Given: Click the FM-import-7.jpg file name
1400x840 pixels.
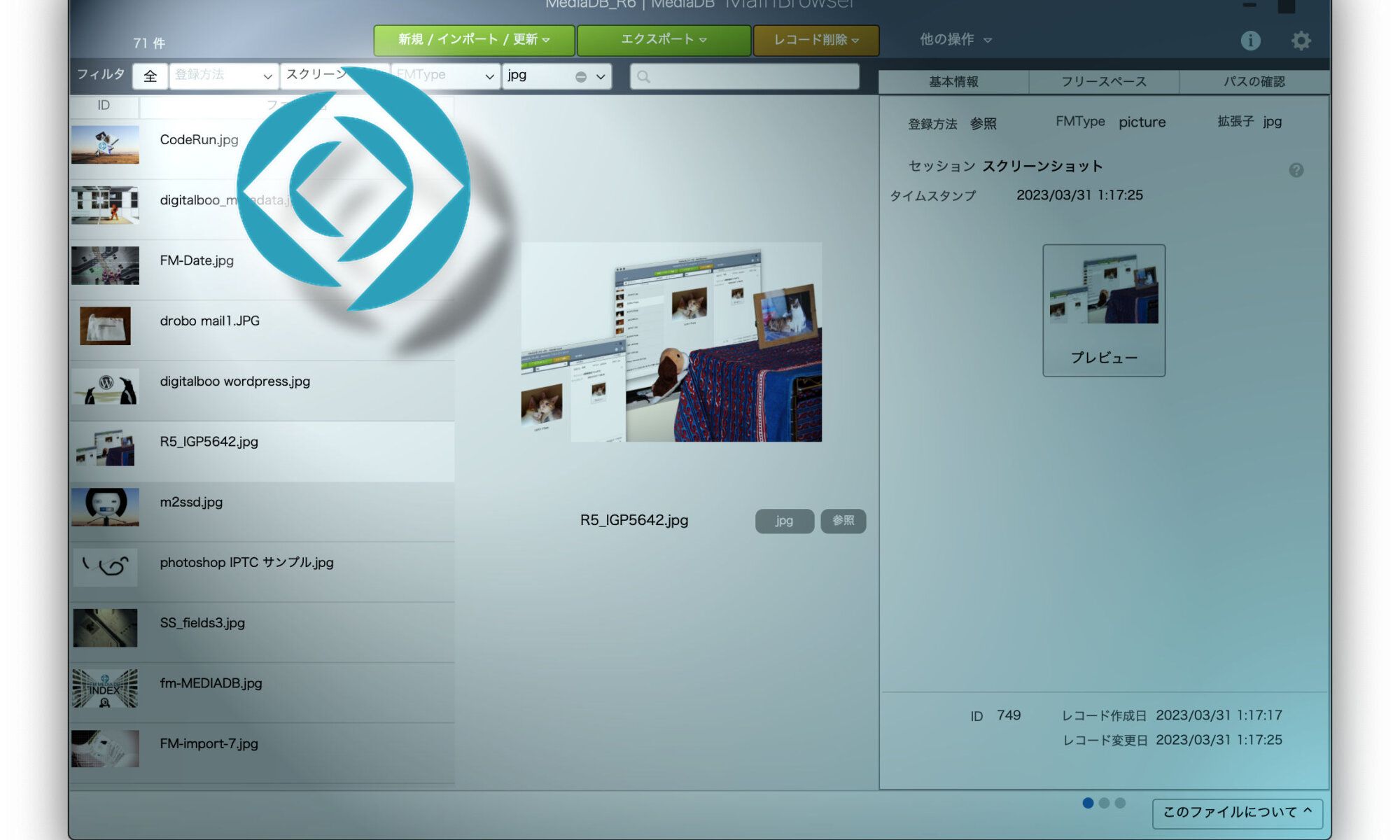Looking at the screenshot, I should (x=209, y=744).
